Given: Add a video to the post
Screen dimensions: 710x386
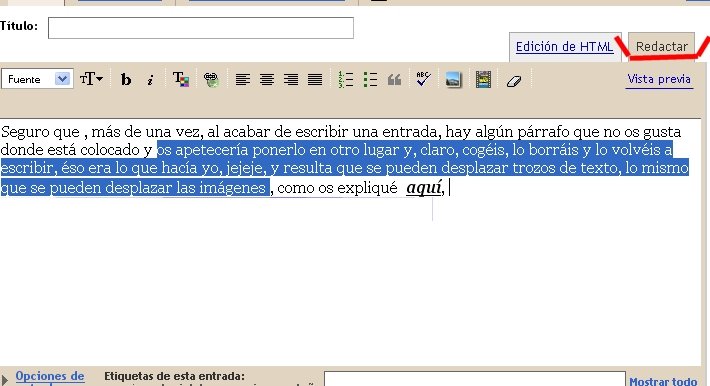Looking at the screenshot, I should tap(483, 80).
